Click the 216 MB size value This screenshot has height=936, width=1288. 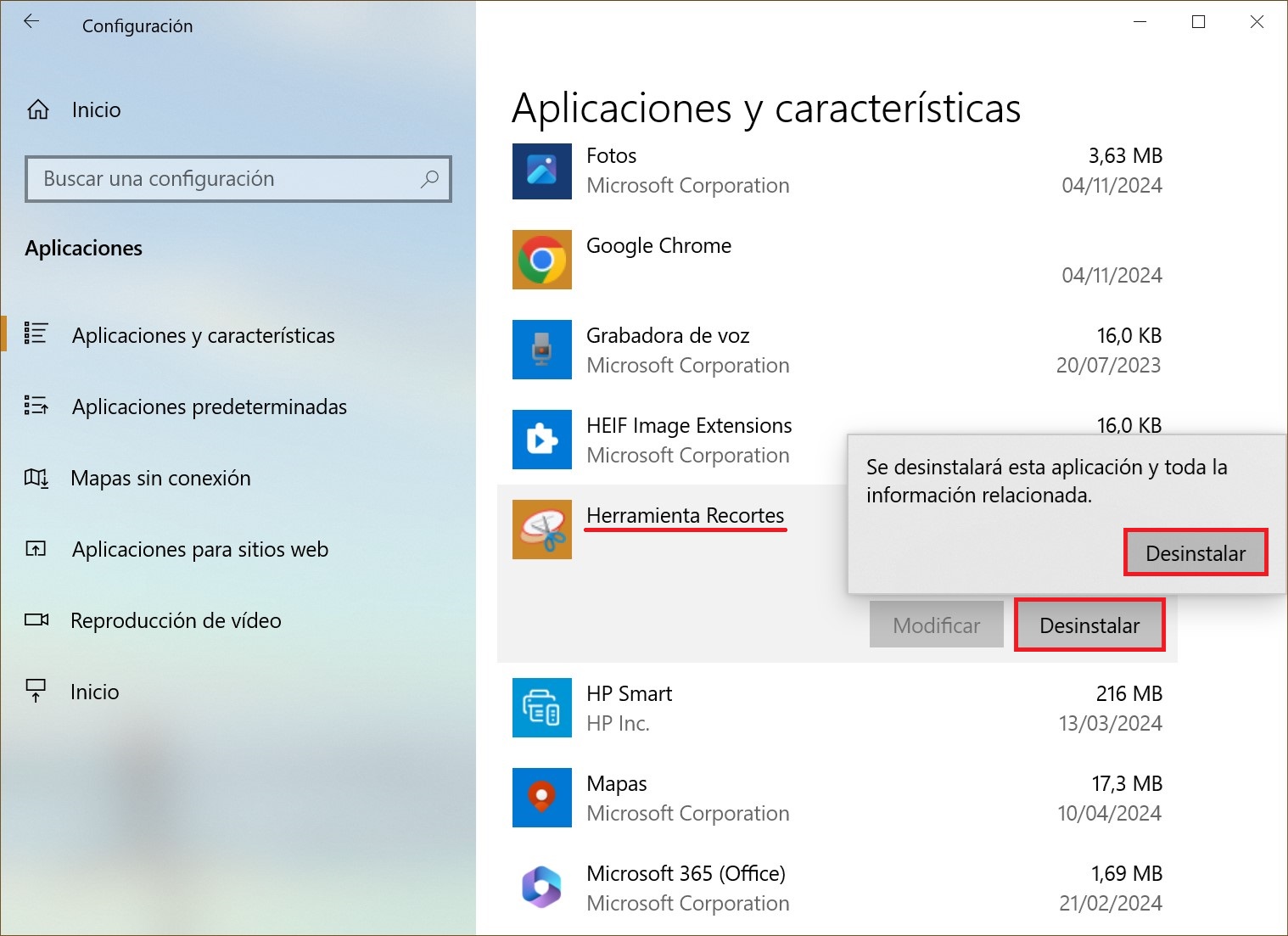coord(1128,693)
